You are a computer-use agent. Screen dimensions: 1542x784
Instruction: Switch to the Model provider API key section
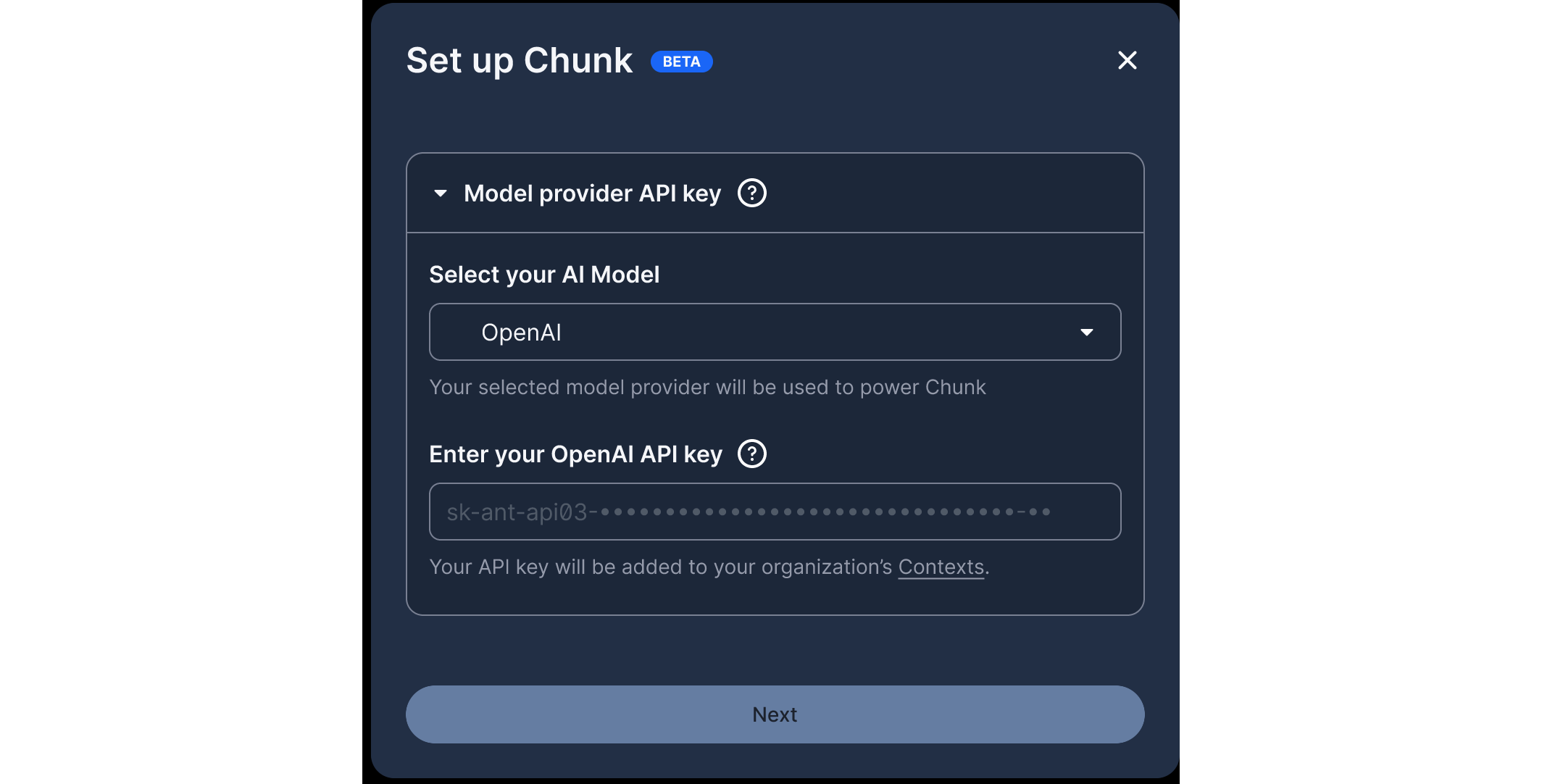click(592, 193)
